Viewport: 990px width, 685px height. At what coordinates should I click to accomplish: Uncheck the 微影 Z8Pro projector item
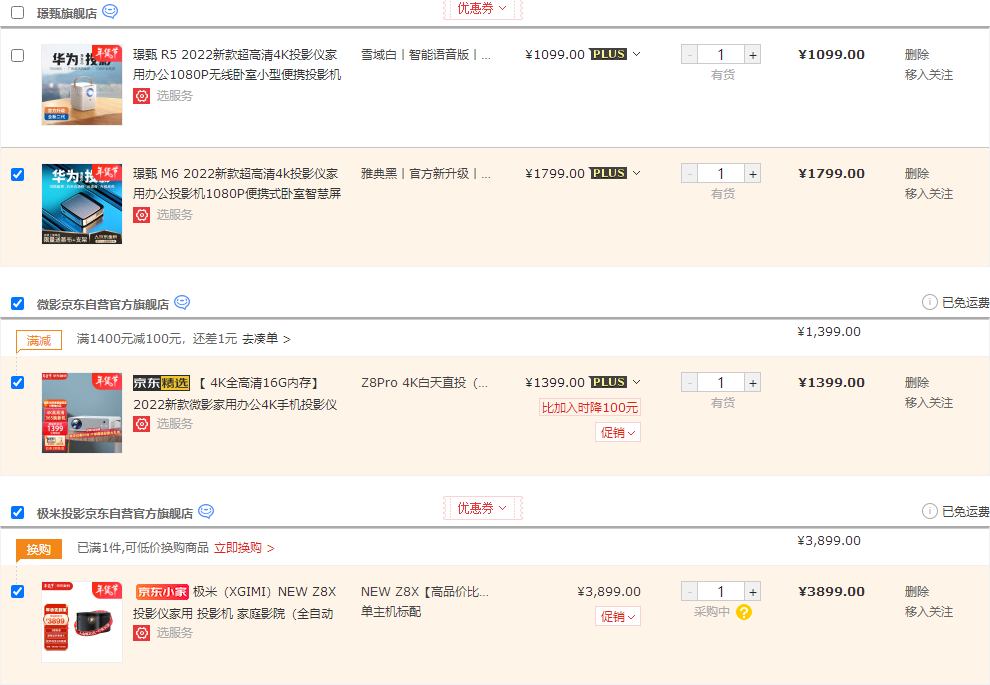tap(18, 383)
